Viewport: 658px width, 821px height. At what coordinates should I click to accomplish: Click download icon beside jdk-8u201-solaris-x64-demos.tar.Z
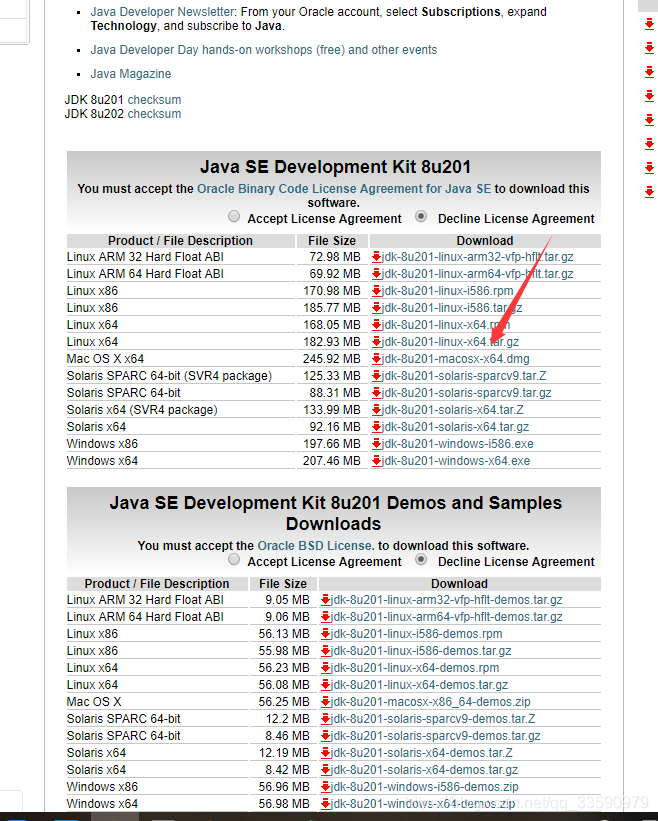(326, 753)
